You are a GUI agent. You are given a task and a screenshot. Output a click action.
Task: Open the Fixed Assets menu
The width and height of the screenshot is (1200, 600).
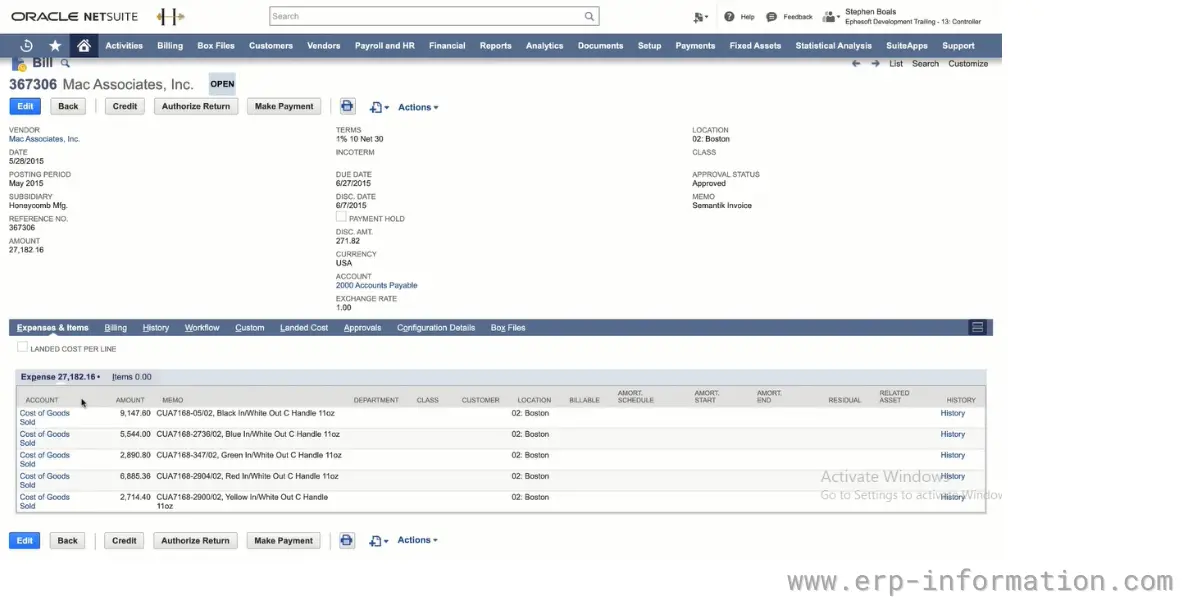pyautogui.click(x=755, y=46)
